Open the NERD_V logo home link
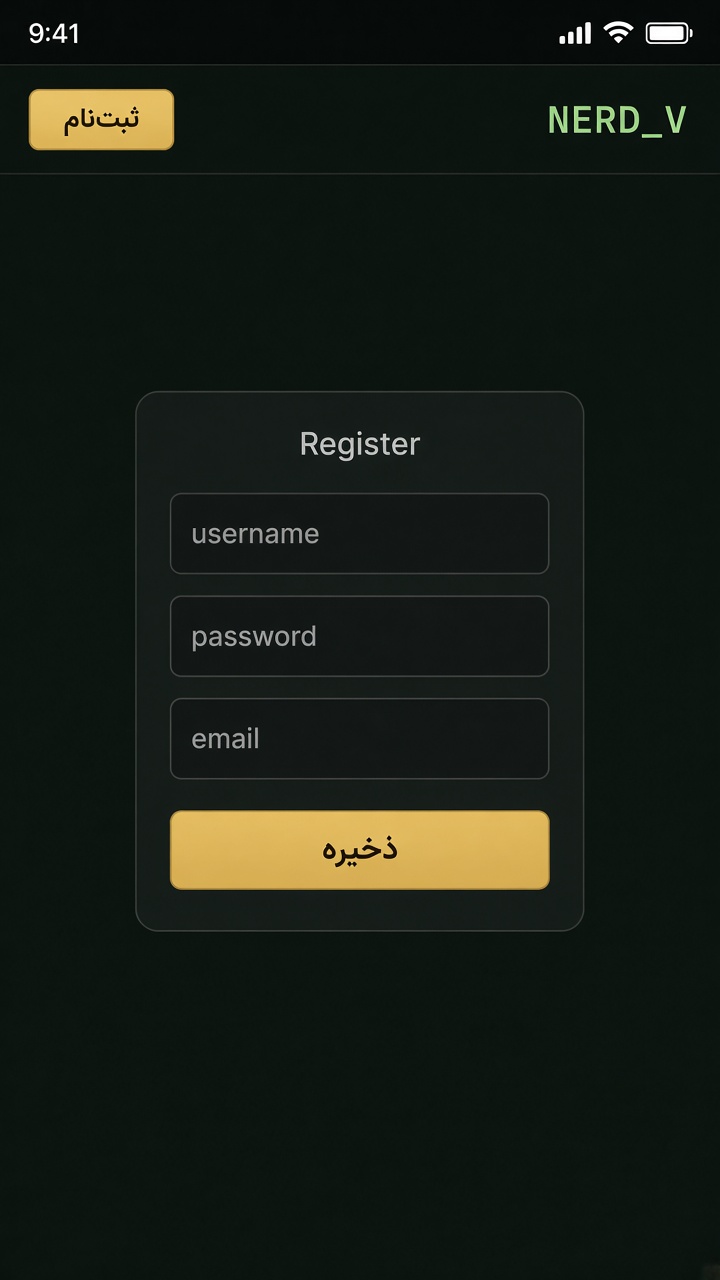Viewport: 720px width, 1280px height. pos(617,120)
